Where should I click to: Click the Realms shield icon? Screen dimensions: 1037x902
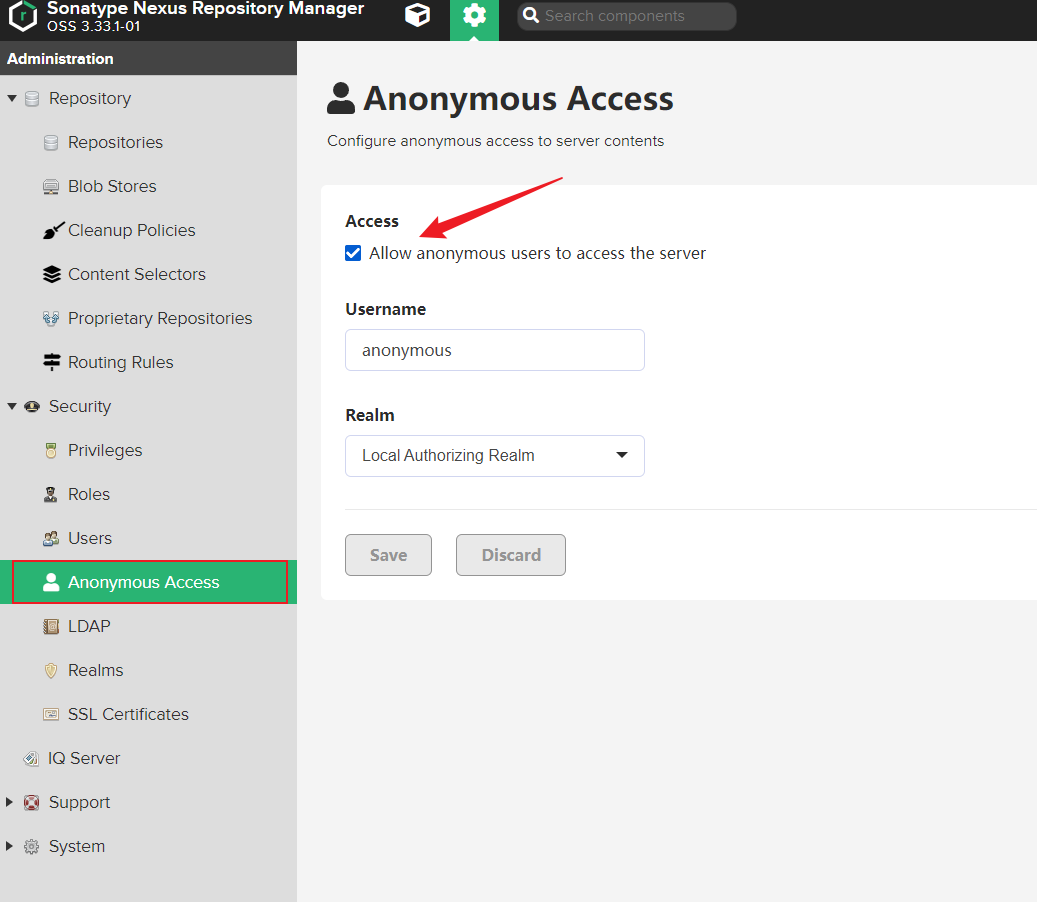point(51,671)
